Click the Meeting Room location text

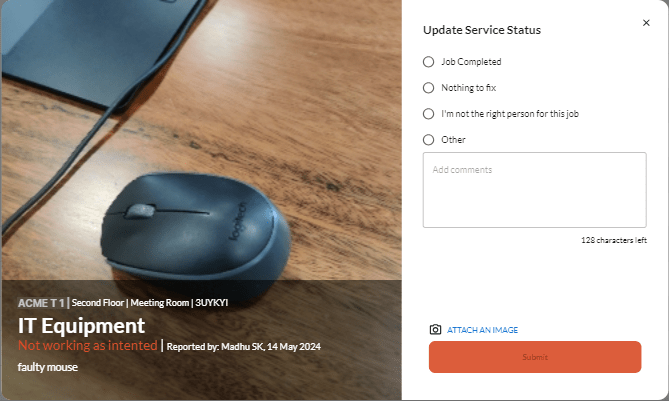pyautogui.click(x=160, y=303)
